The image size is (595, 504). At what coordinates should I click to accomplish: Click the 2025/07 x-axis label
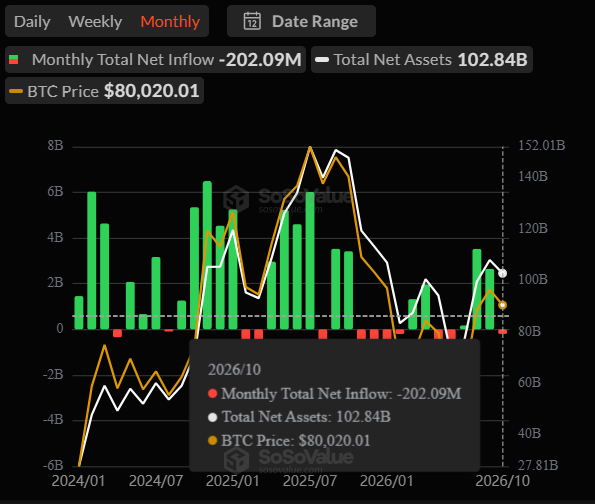tap(310, 481)
